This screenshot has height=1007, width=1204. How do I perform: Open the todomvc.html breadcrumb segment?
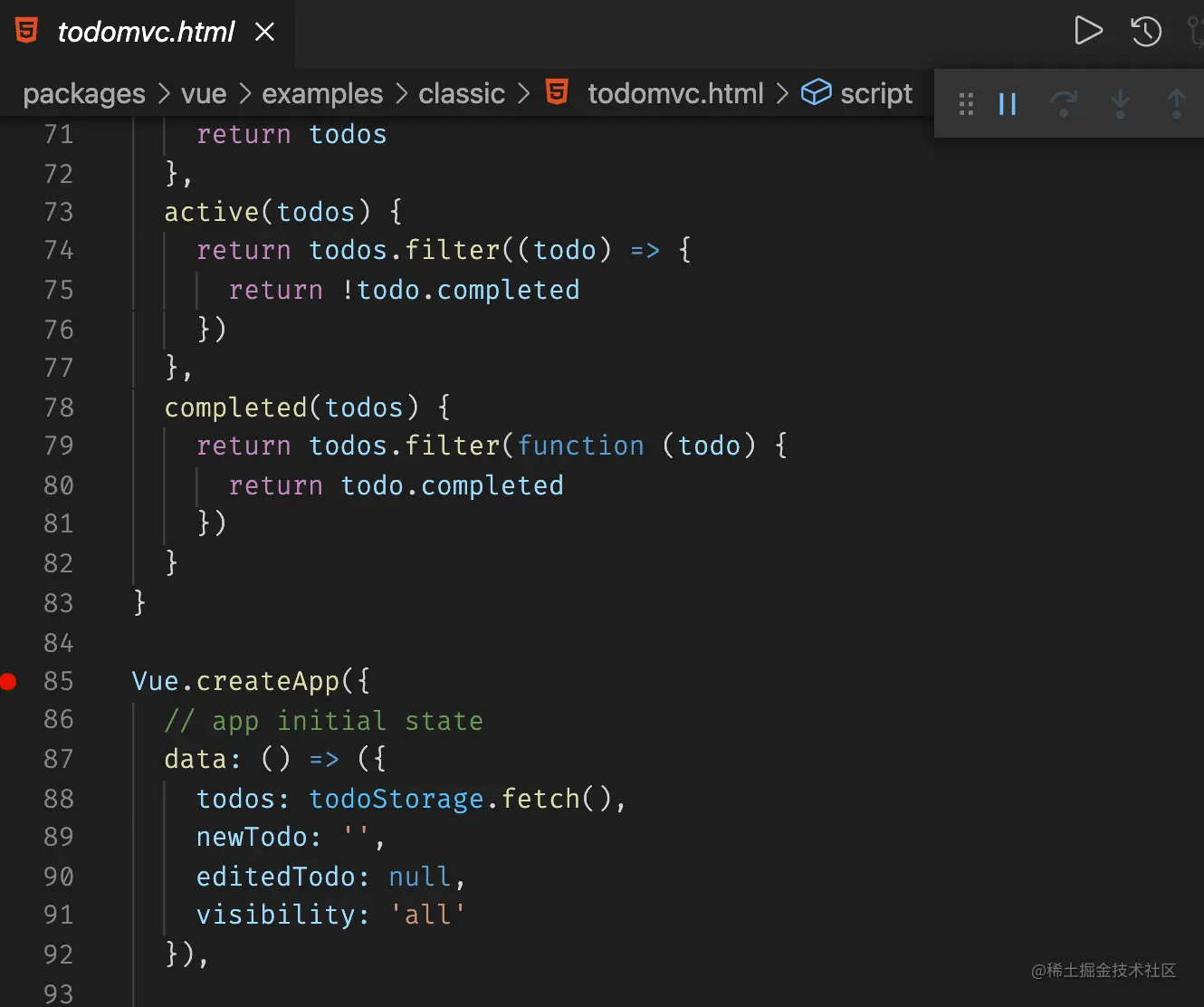pos(676,93)
